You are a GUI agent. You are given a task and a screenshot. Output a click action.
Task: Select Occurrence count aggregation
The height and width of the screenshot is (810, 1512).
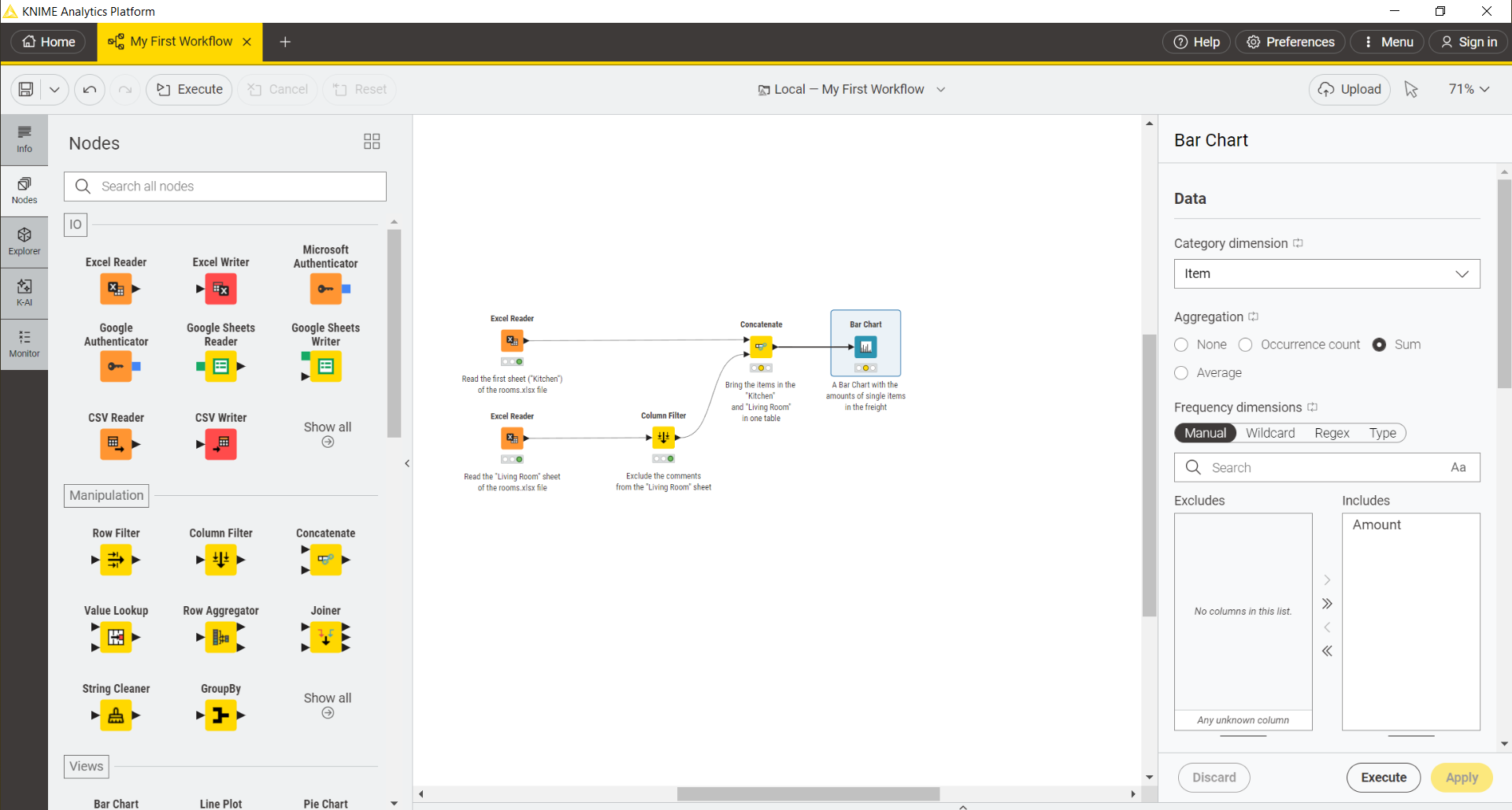(x=1247, y=344)
